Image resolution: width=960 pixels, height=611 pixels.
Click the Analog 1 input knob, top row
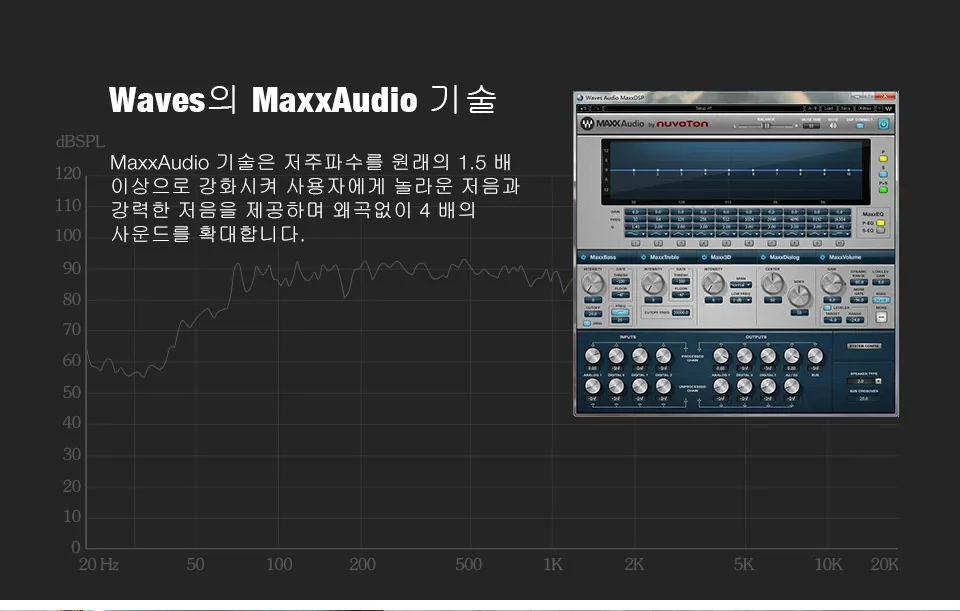(593, 356)
